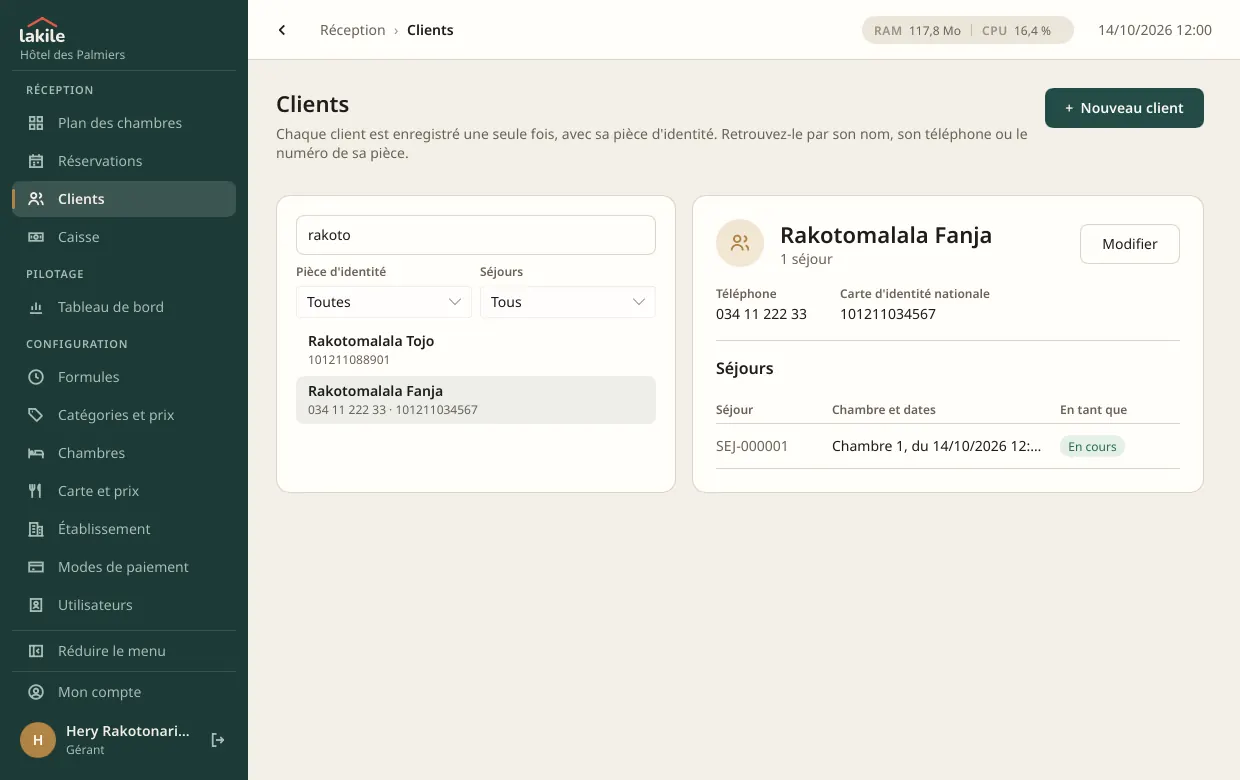The image size is (1240, 780).
Task: Click the date 14/10/2026 12:00 in header
Action: pos(1155,30)
